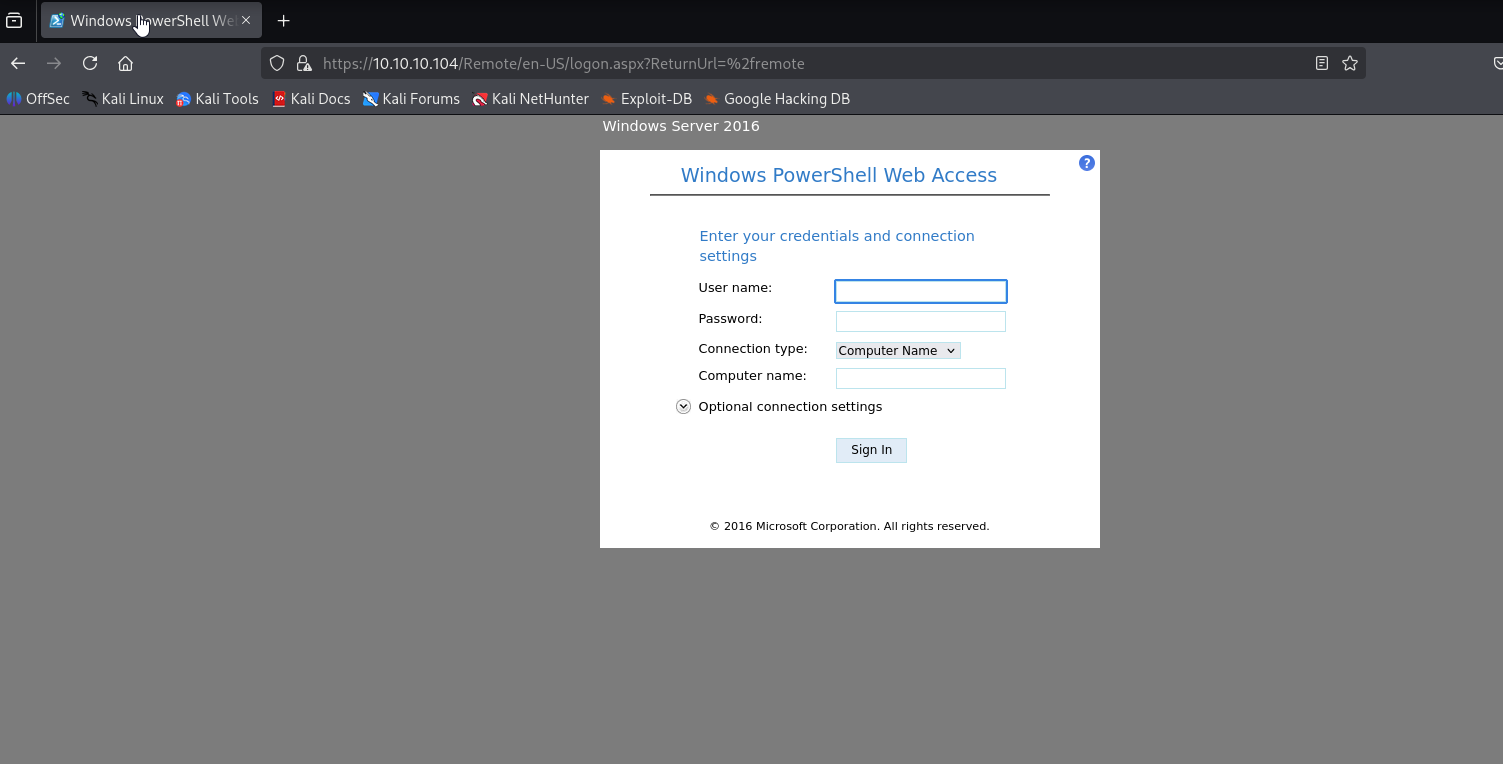Click the forward navigation arrow
The image size is (1503, 764).
[x=54, y=63]
